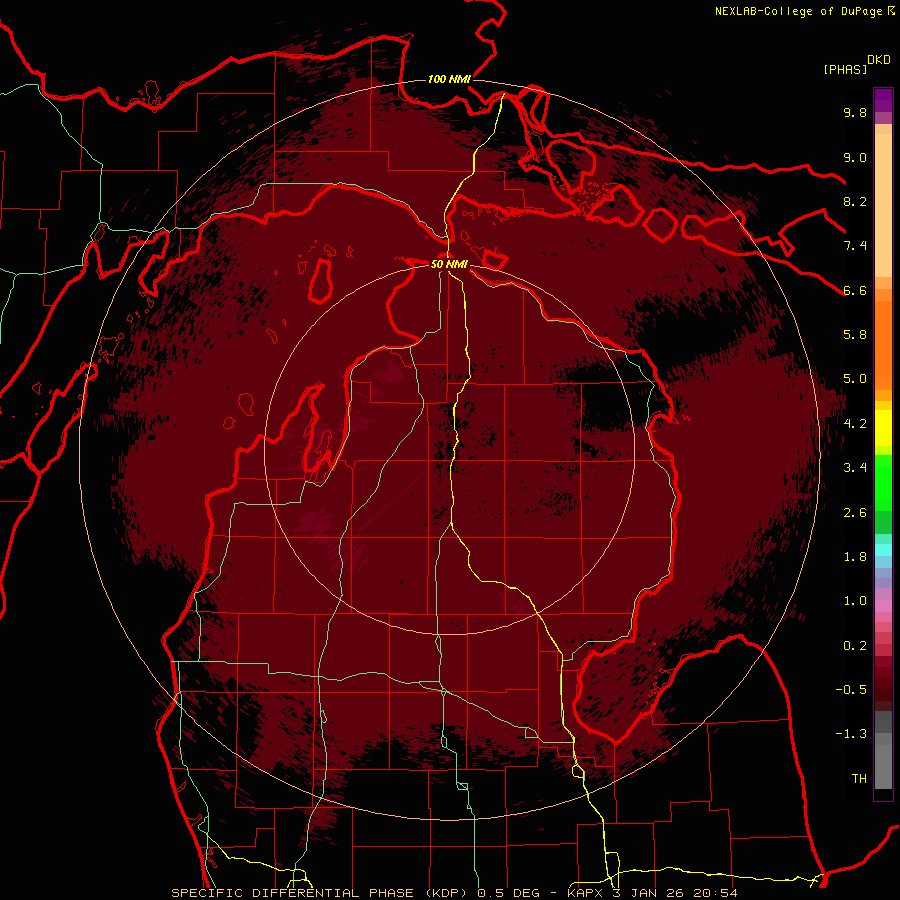This screenshot has width=900, height=900.
Task: Pick the green segment of the color bar
Action: point(883,483)
